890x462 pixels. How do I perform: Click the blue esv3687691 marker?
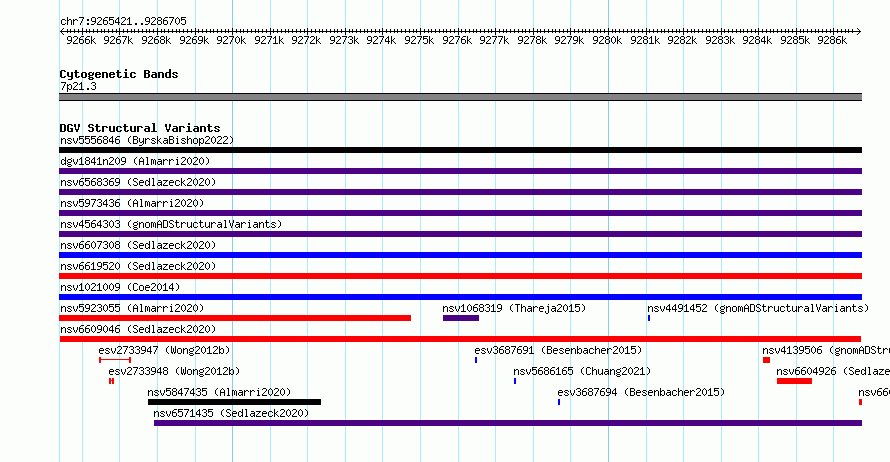click(476, 360)
